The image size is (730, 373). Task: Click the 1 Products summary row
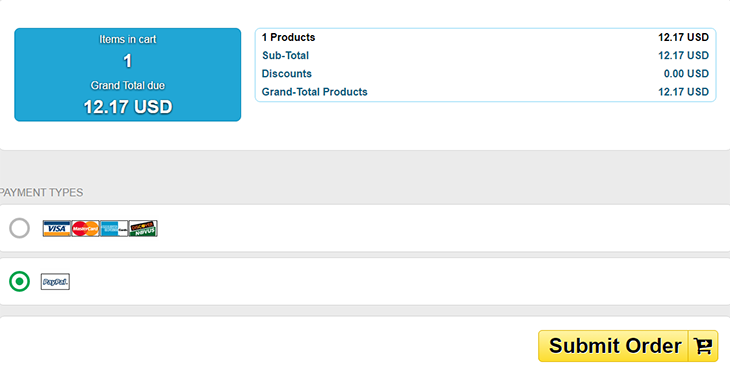(x=485, y=37)
